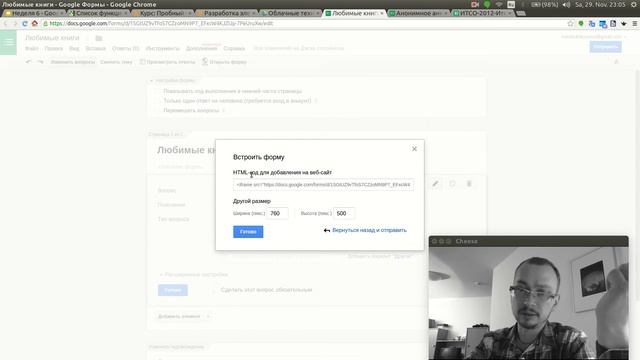Click pencil edit icon on question
This screenshot has width=640, height=360.
[436, 184]
